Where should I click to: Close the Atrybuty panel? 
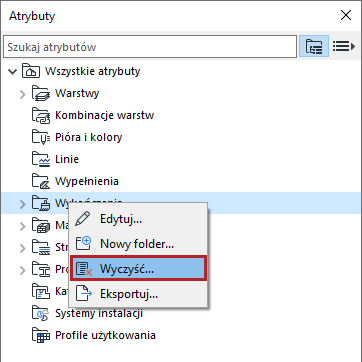pos(346,15)
